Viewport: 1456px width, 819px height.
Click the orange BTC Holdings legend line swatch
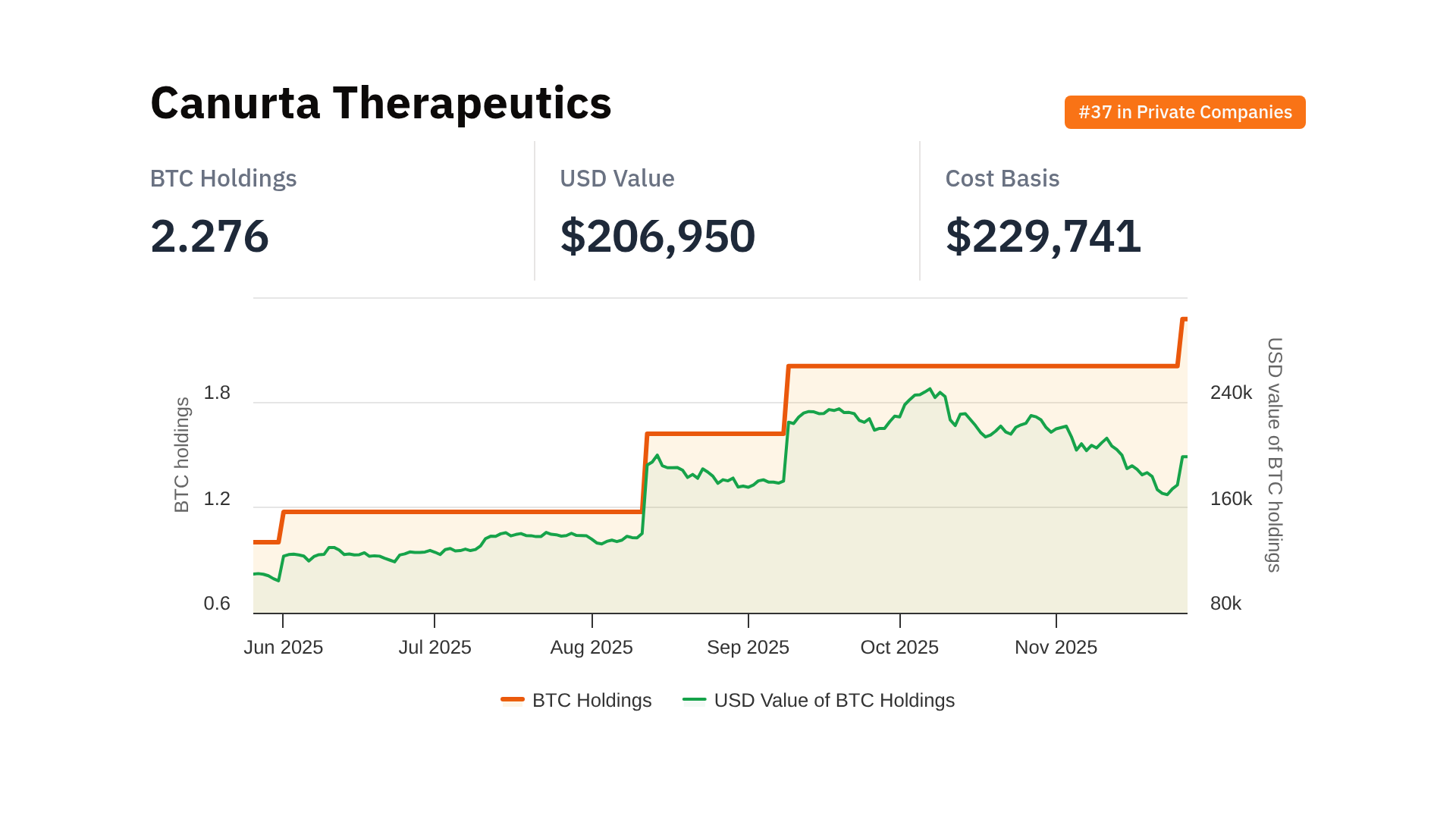[x=513, y=699]
